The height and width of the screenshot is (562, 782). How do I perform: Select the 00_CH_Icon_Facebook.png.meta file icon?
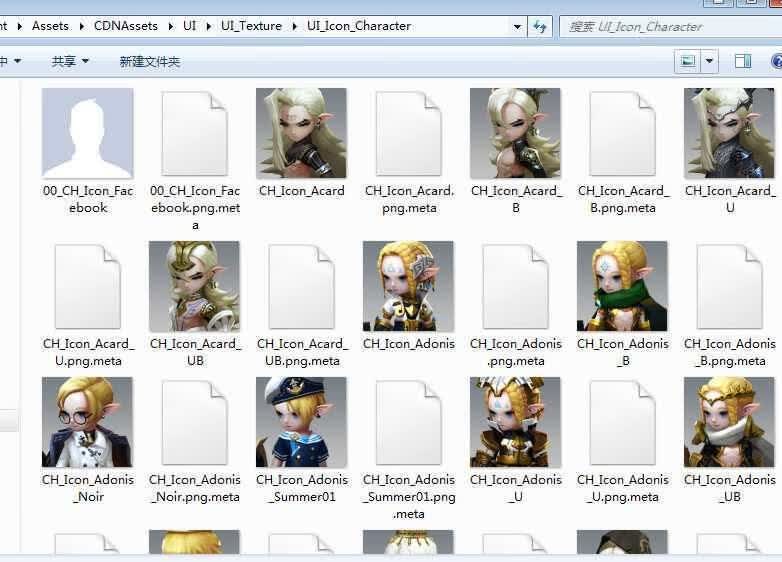point(195,133)
